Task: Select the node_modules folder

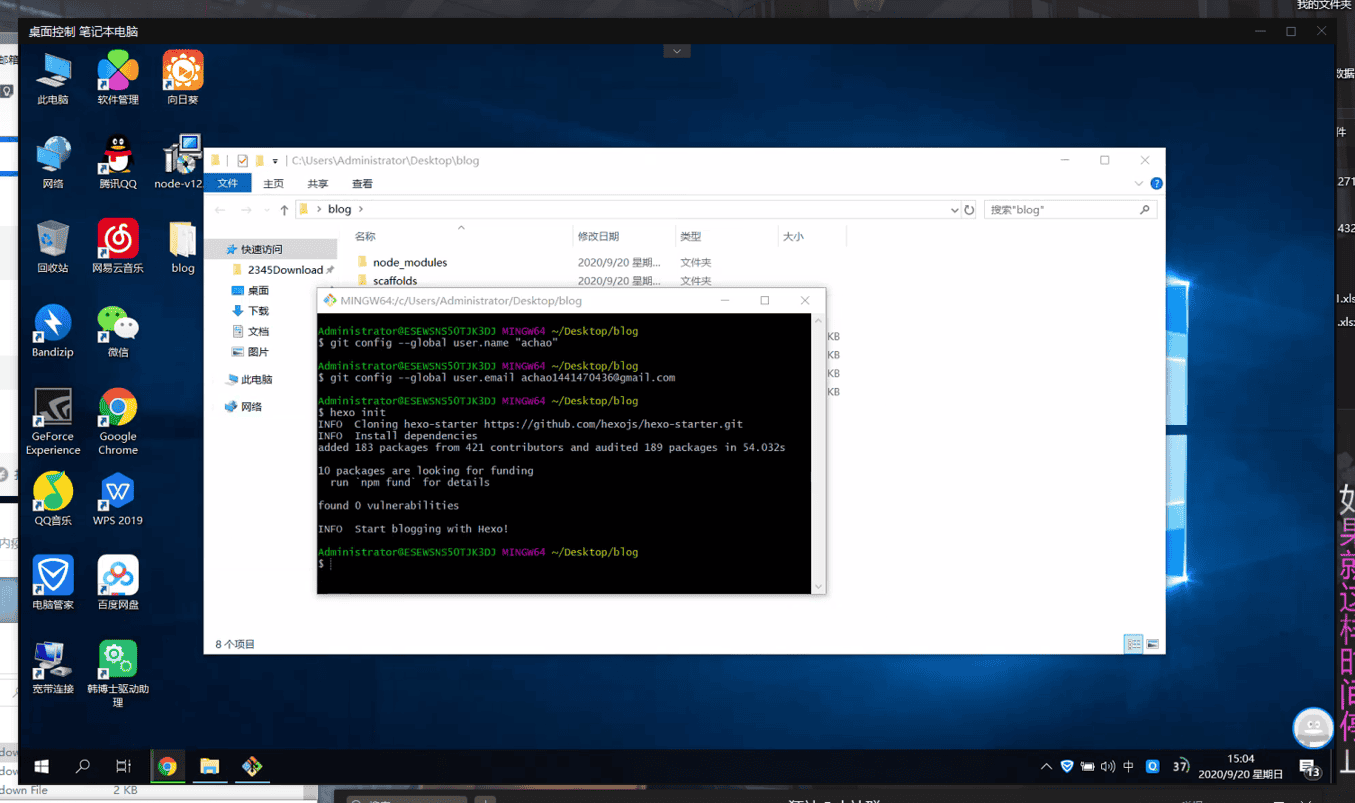Action: pos(409,262)
